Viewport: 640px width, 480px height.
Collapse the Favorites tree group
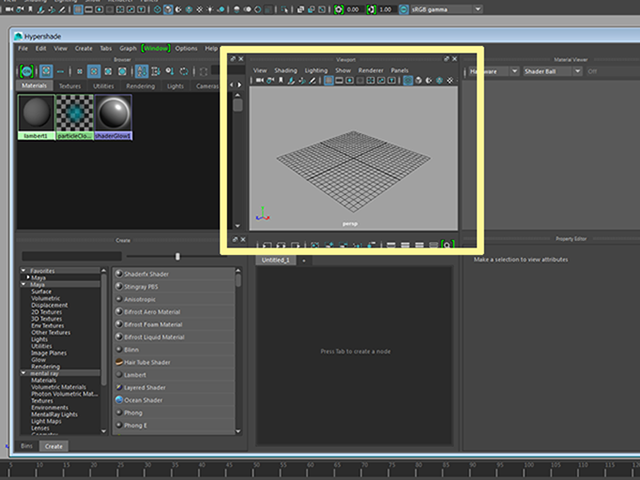point(23,271)
